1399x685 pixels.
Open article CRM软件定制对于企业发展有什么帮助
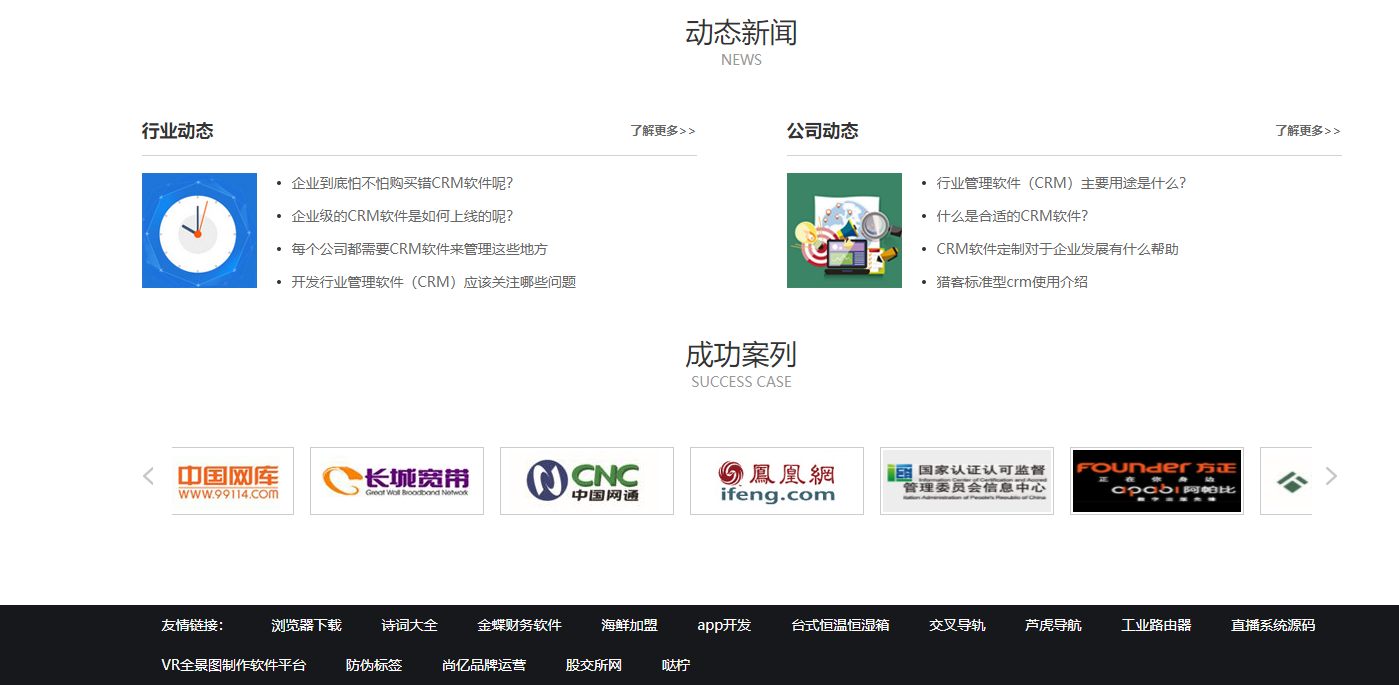tap(1057, 249)
